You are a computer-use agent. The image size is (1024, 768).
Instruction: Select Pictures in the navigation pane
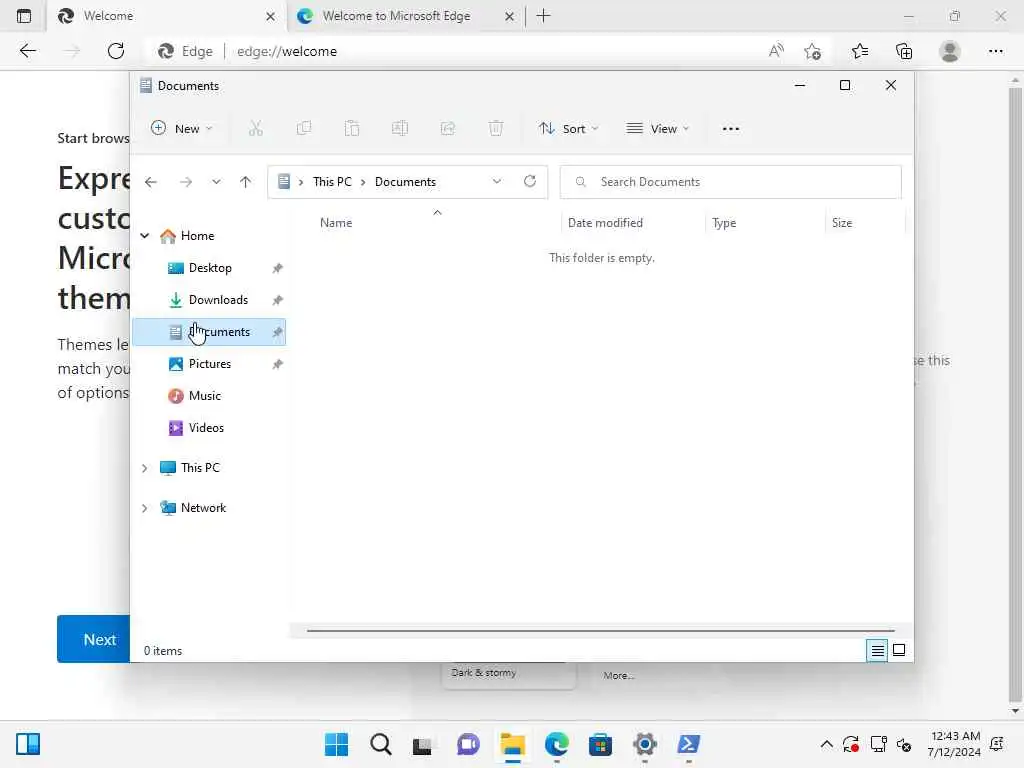(x=210, y=364)
